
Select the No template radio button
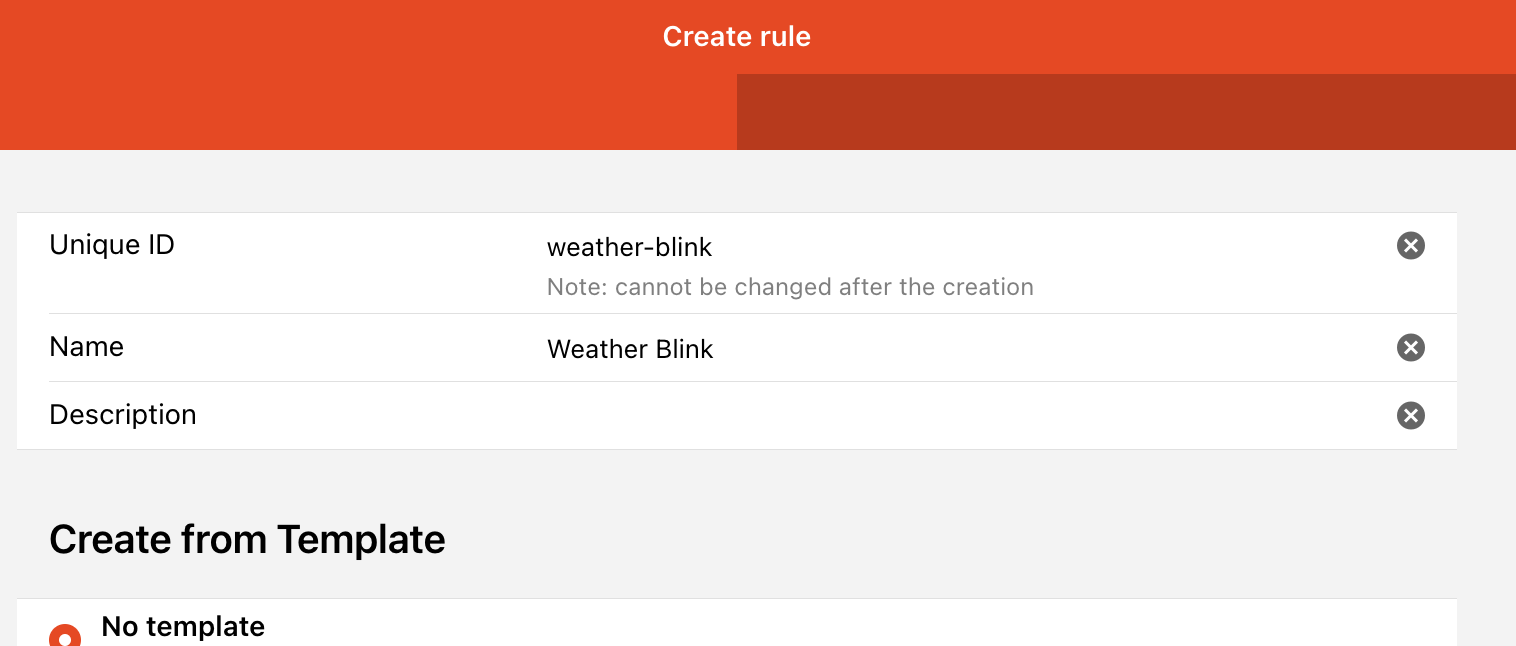click(65, 636)
